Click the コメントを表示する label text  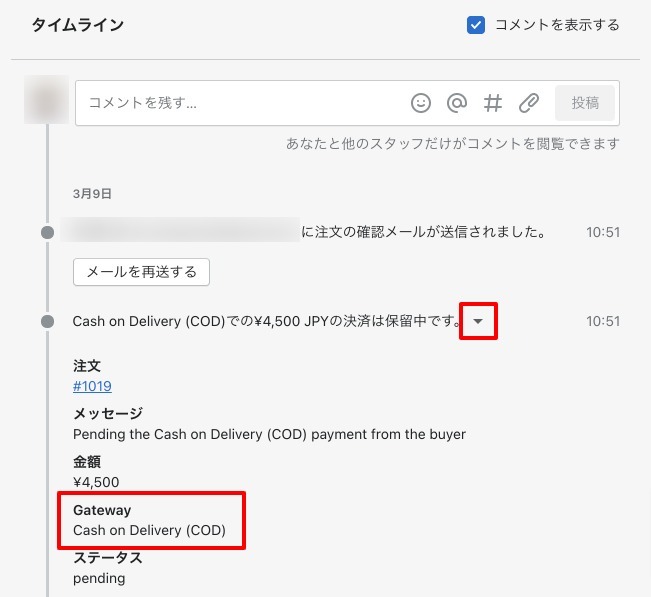557,25
